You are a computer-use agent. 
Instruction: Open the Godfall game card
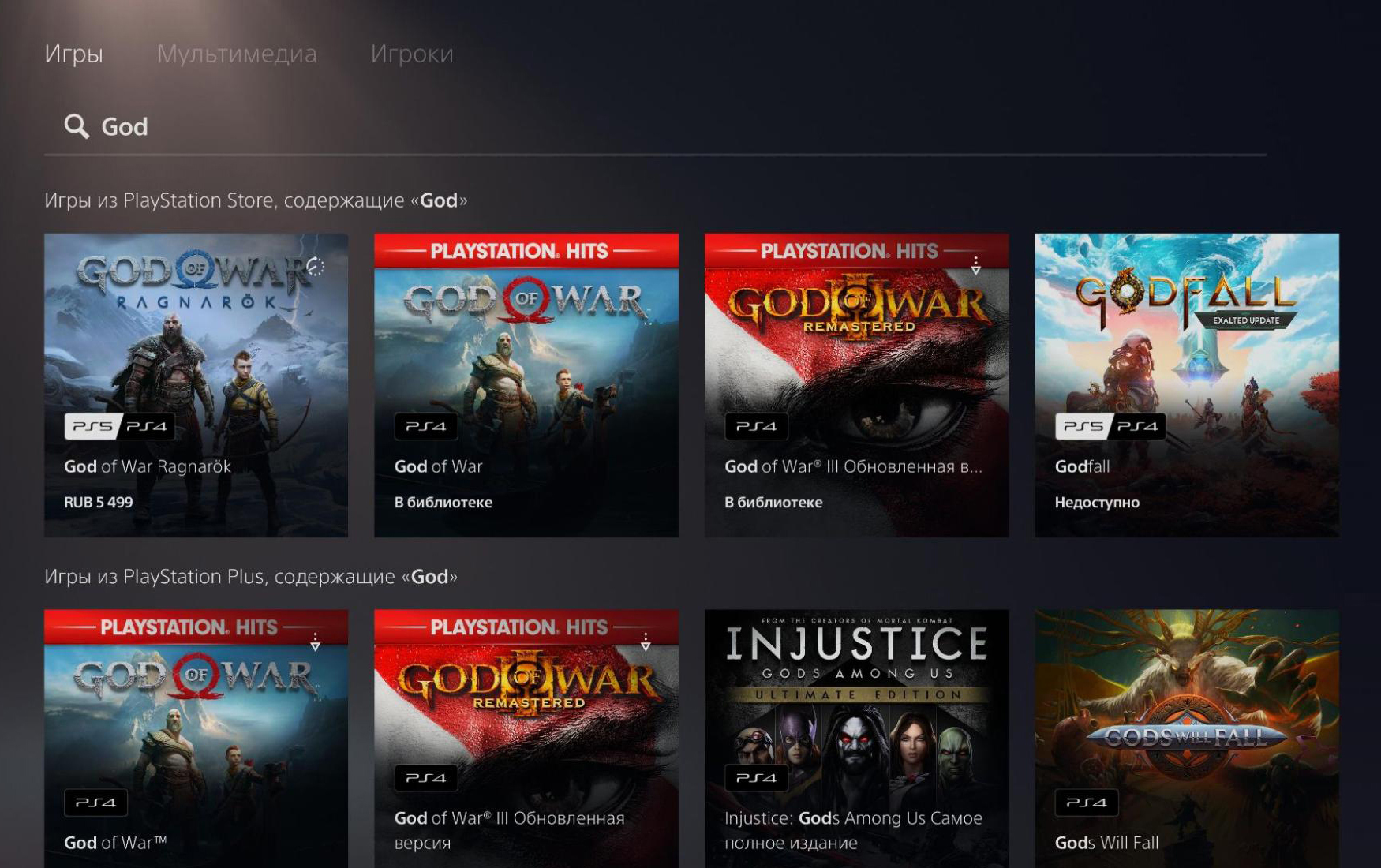(x=1187, y=385)
